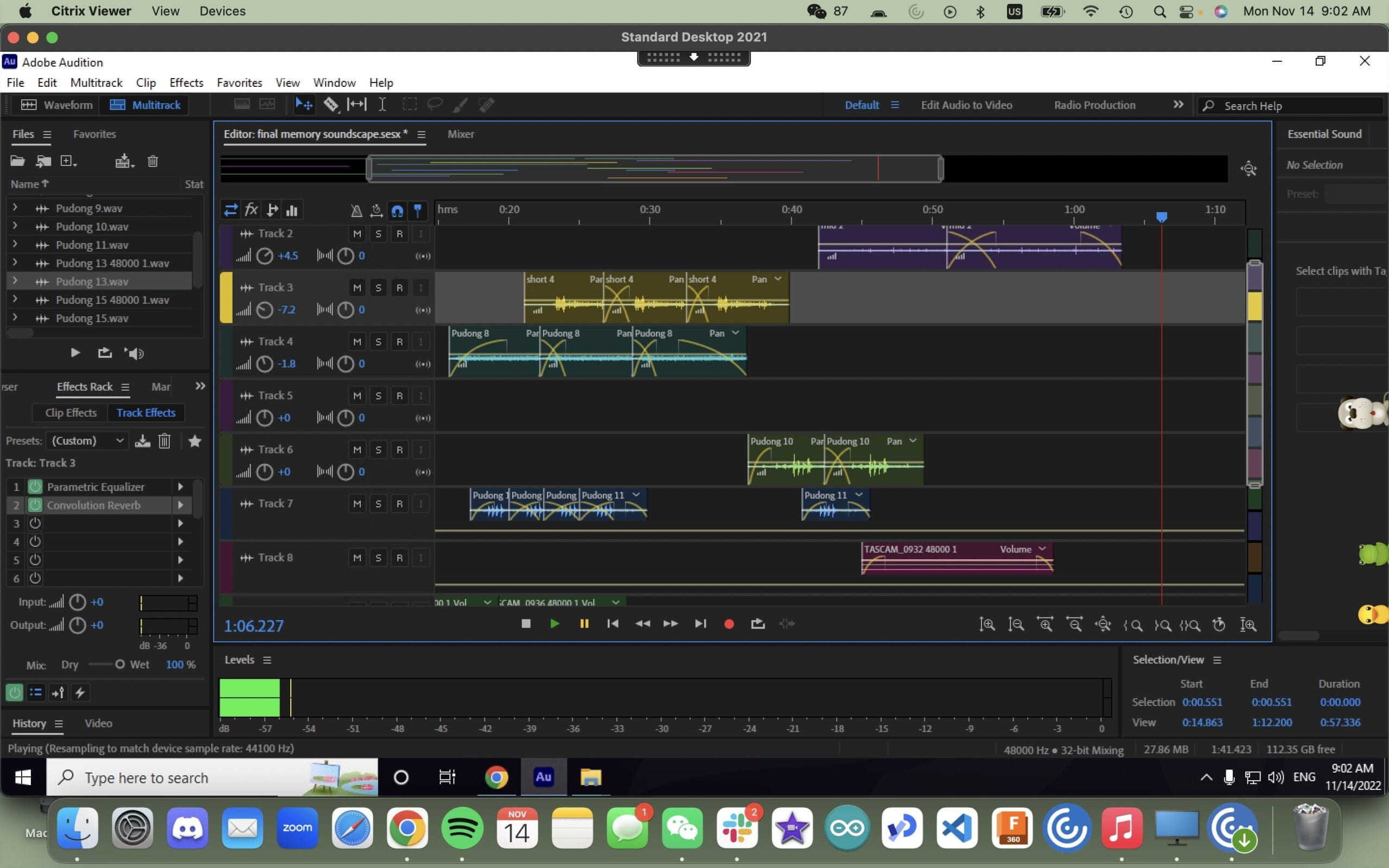This screenshot has height=868, width=1389.
Task: Click the Zoom to fit navigator icon
Action: click(1248, 169)
